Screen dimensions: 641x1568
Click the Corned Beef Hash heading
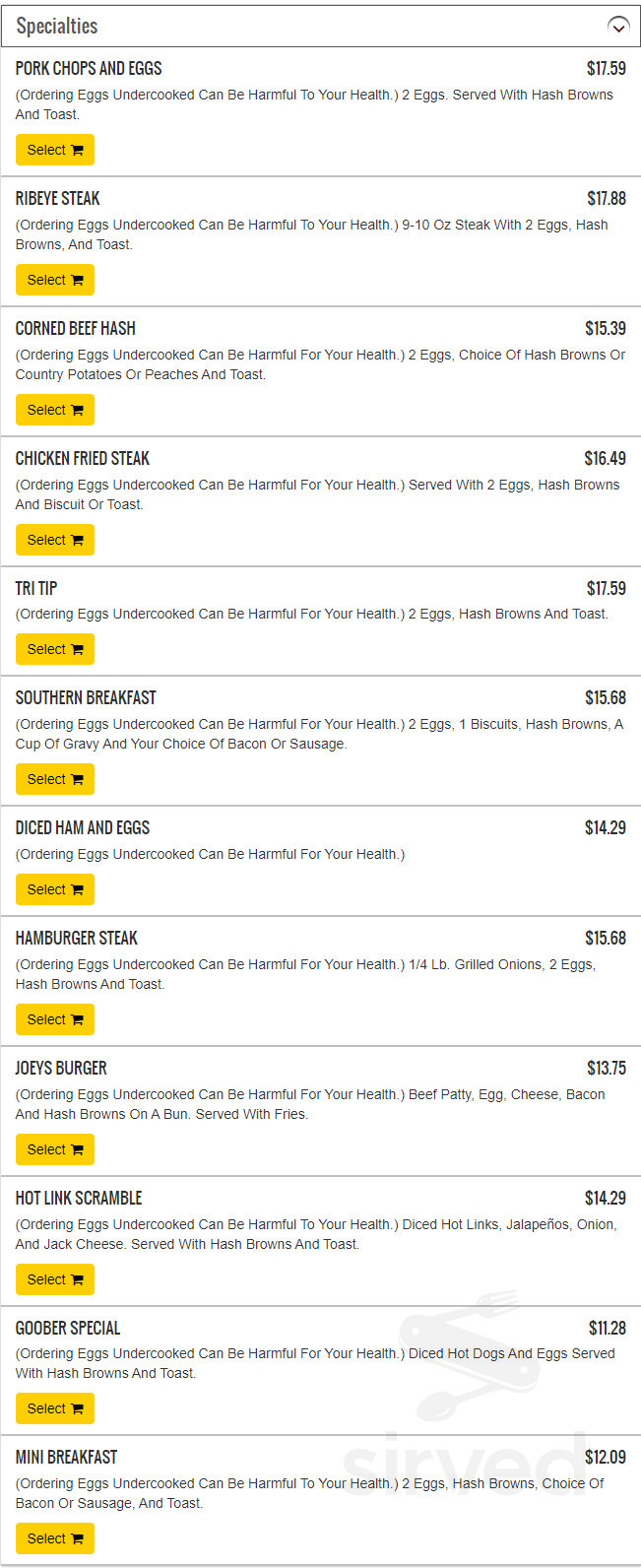pos(75,328)
